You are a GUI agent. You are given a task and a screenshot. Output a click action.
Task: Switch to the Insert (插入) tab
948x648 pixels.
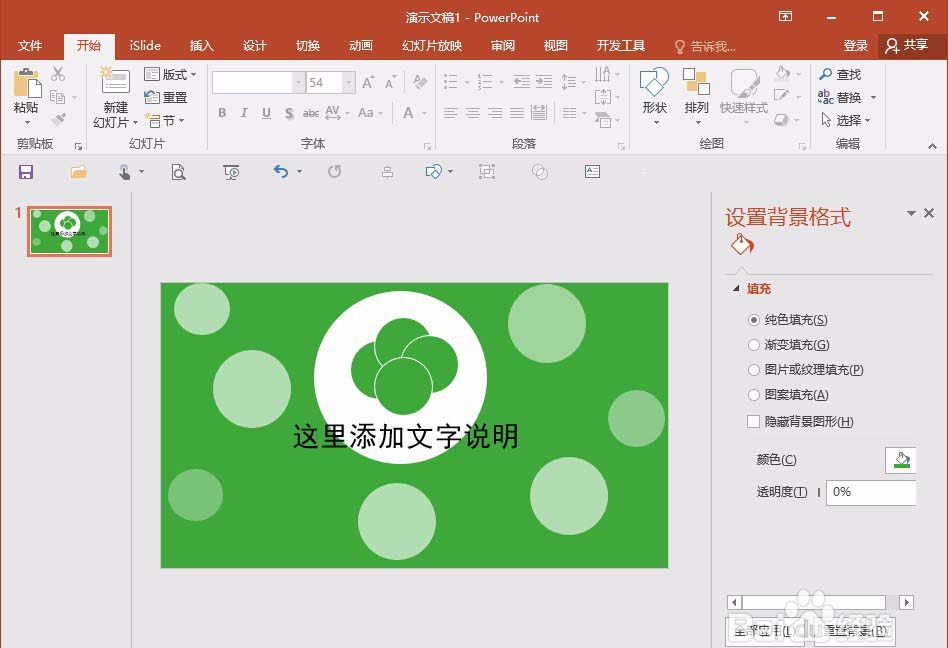[x=201, y=45]
